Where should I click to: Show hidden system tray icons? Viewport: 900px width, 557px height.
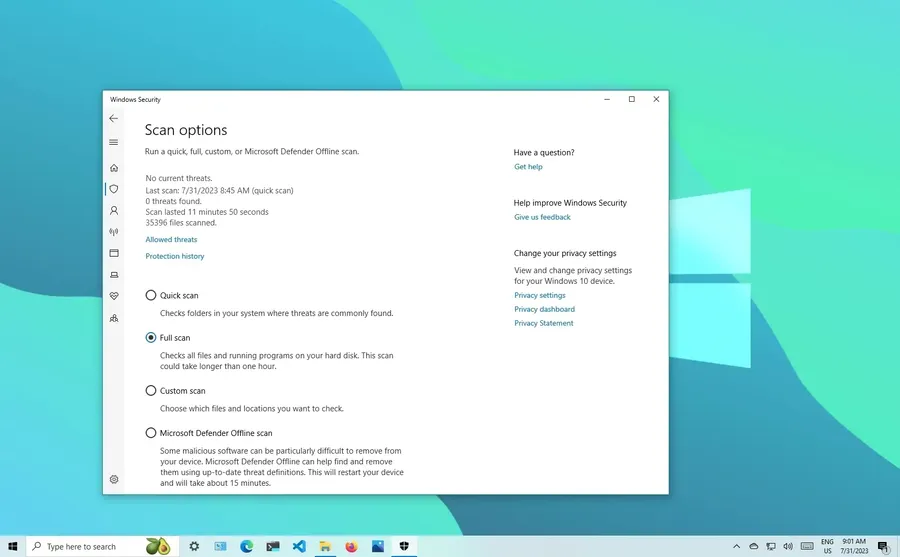pos(736,546)
